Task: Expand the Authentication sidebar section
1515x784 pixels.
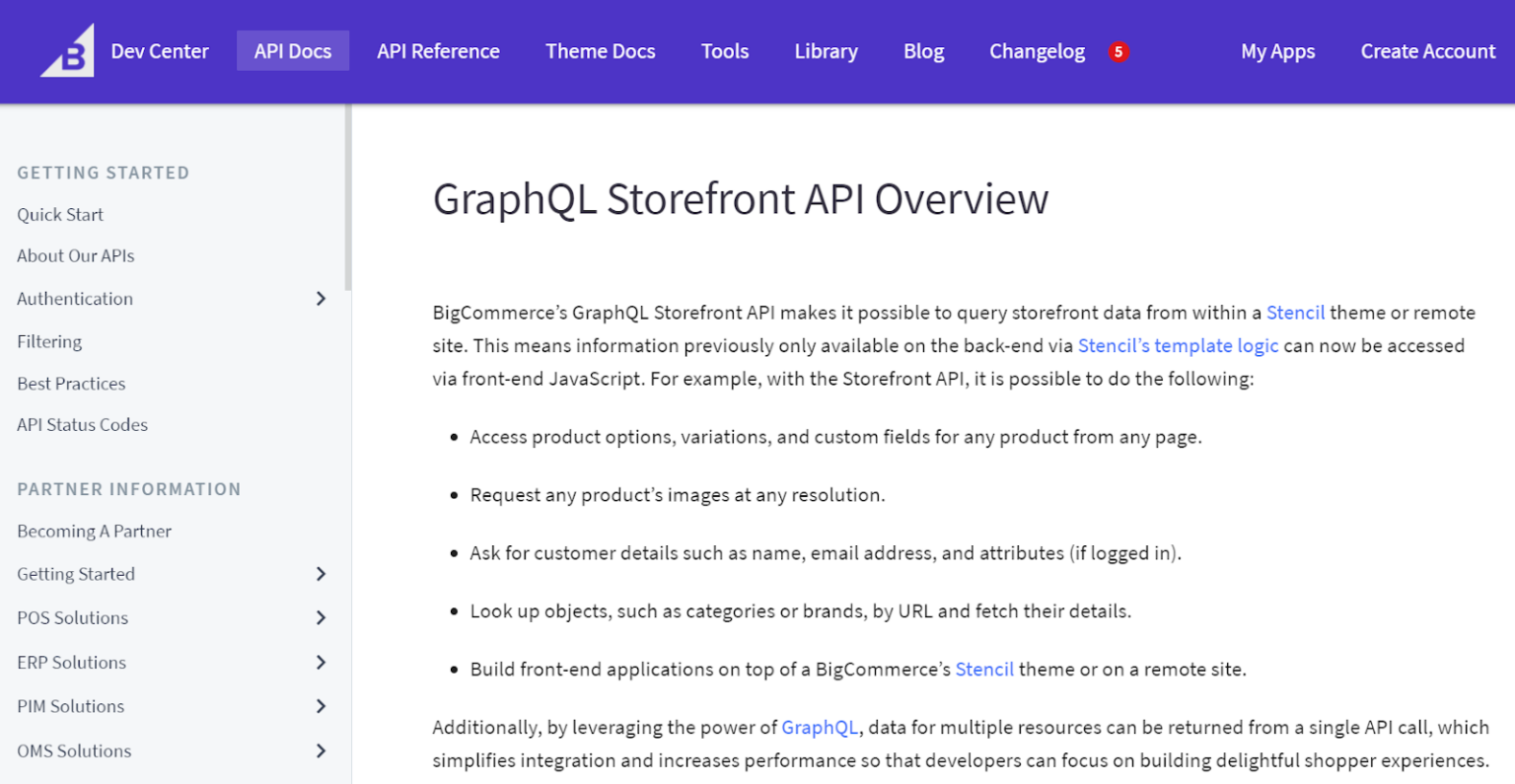Action: coord(321,298)
